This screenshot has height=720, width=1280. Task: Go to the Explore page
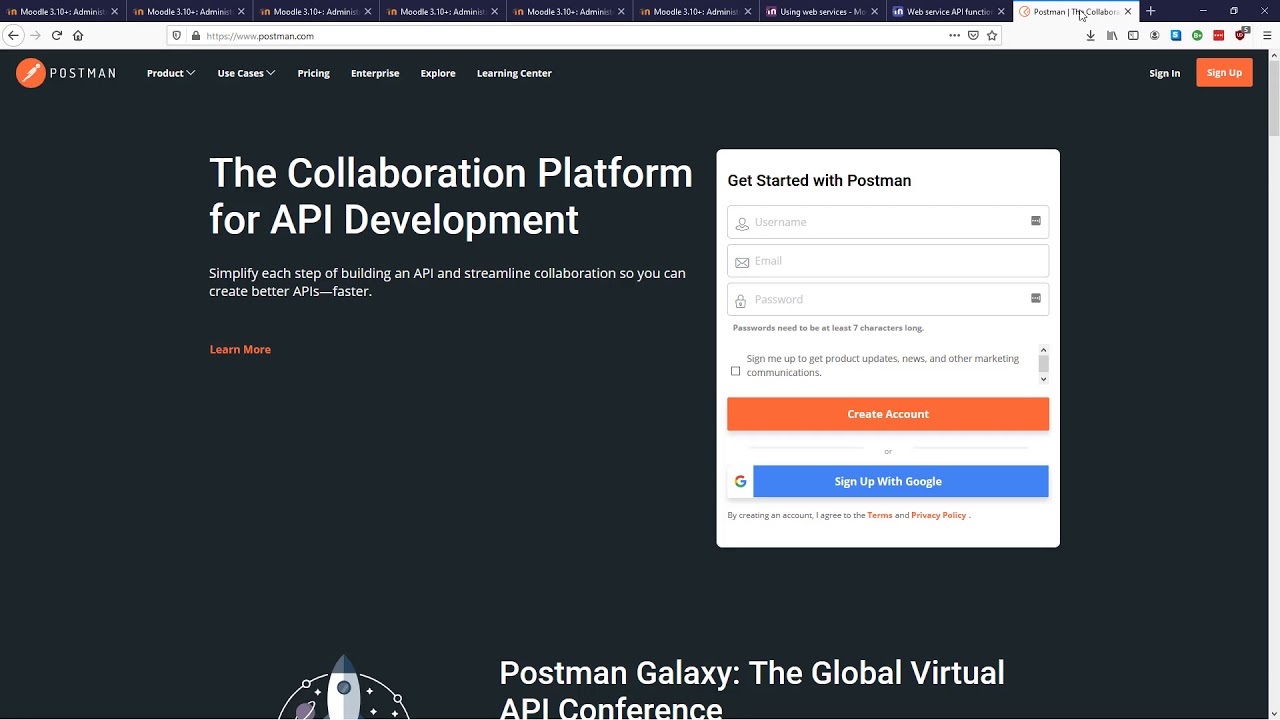(x=438, y=73)
